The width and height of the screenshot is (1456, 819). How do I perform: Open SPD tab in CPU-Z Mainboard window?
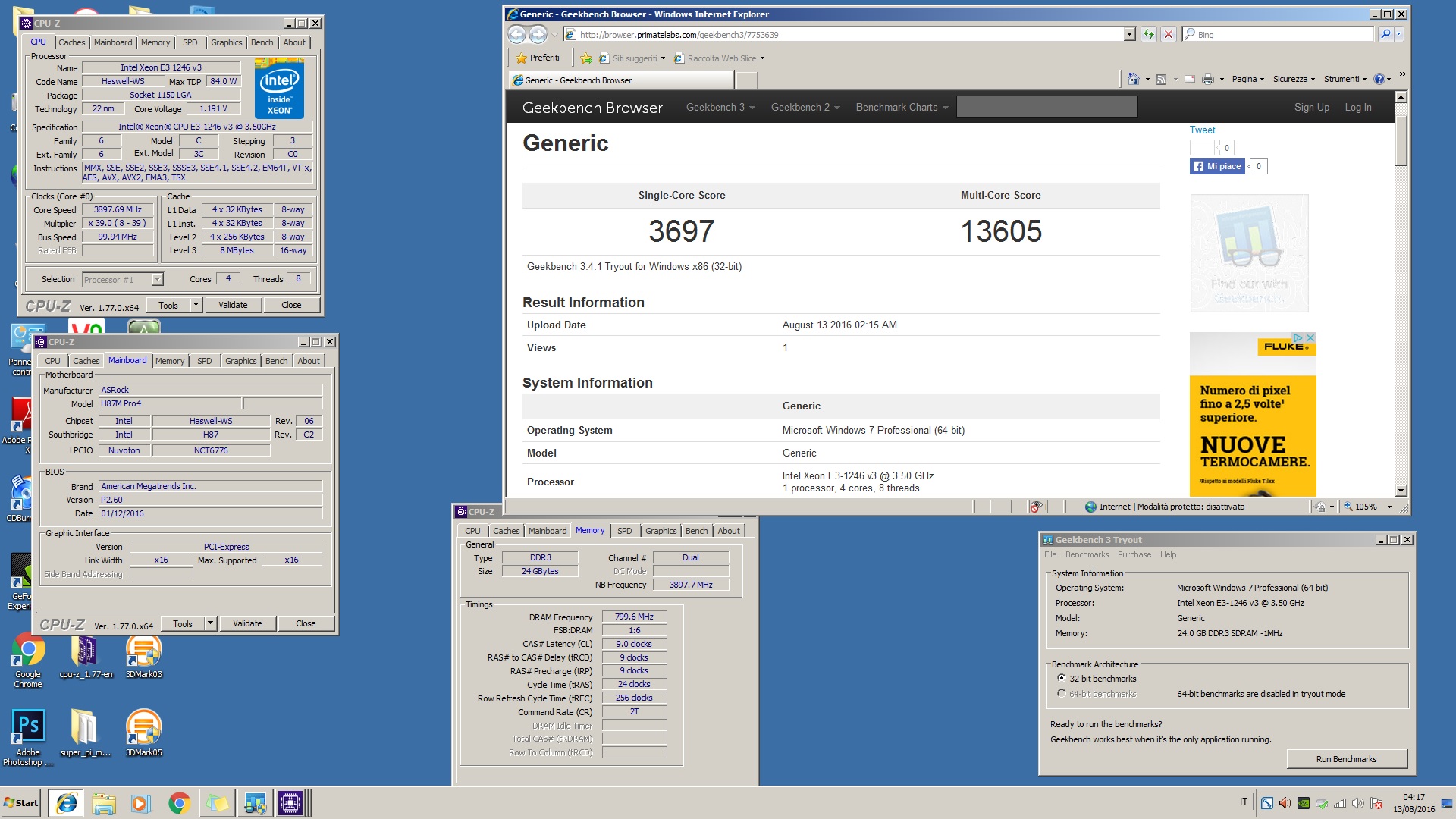(205, 361)
